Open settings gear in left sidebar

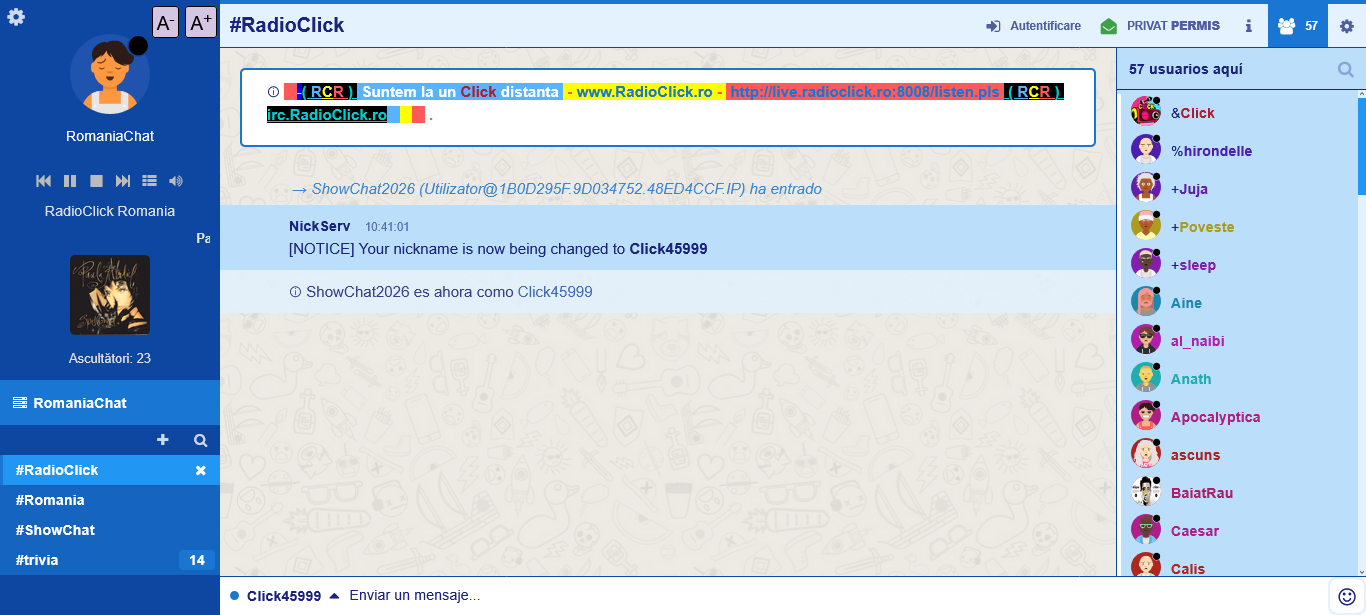(x=16, y=17)
